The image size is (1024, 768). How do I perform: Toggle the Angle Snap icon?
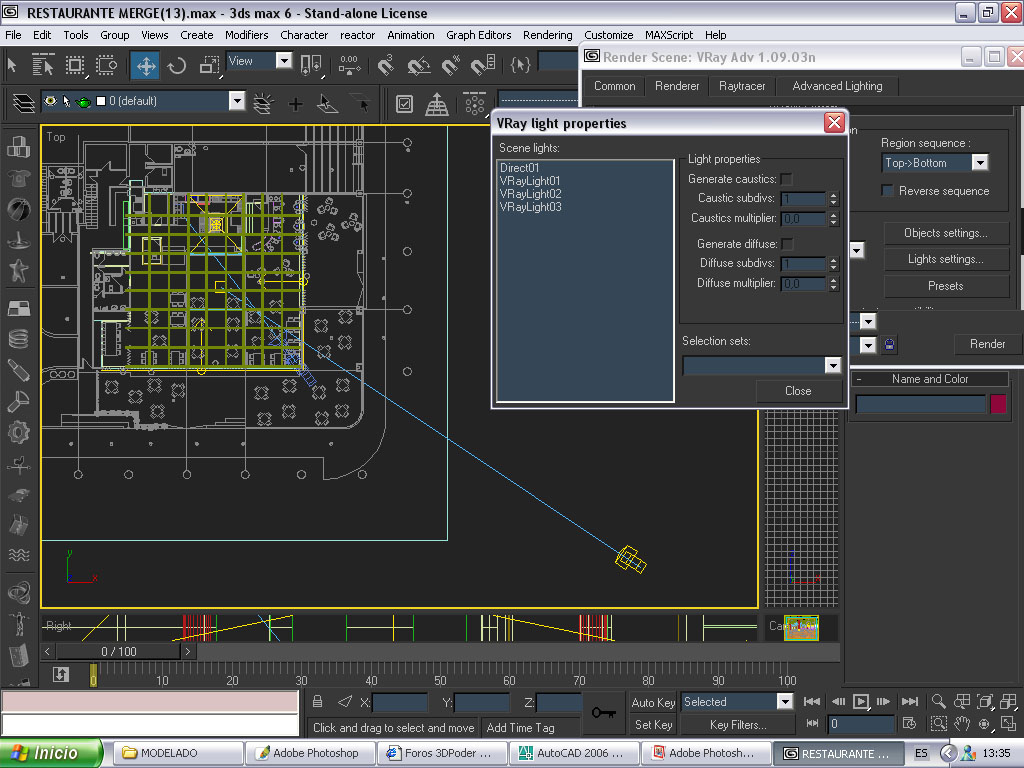click(x=419, y=65)
